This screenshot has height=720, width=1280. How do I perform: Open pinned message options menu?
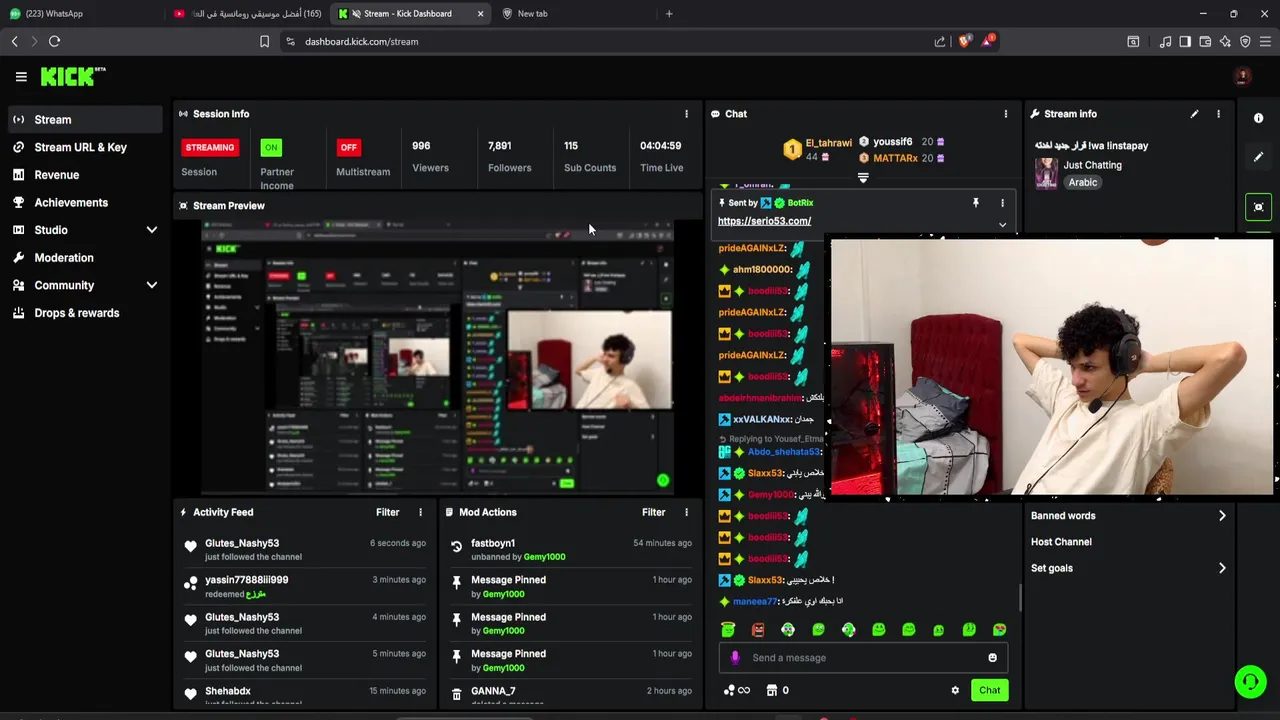1002,203
